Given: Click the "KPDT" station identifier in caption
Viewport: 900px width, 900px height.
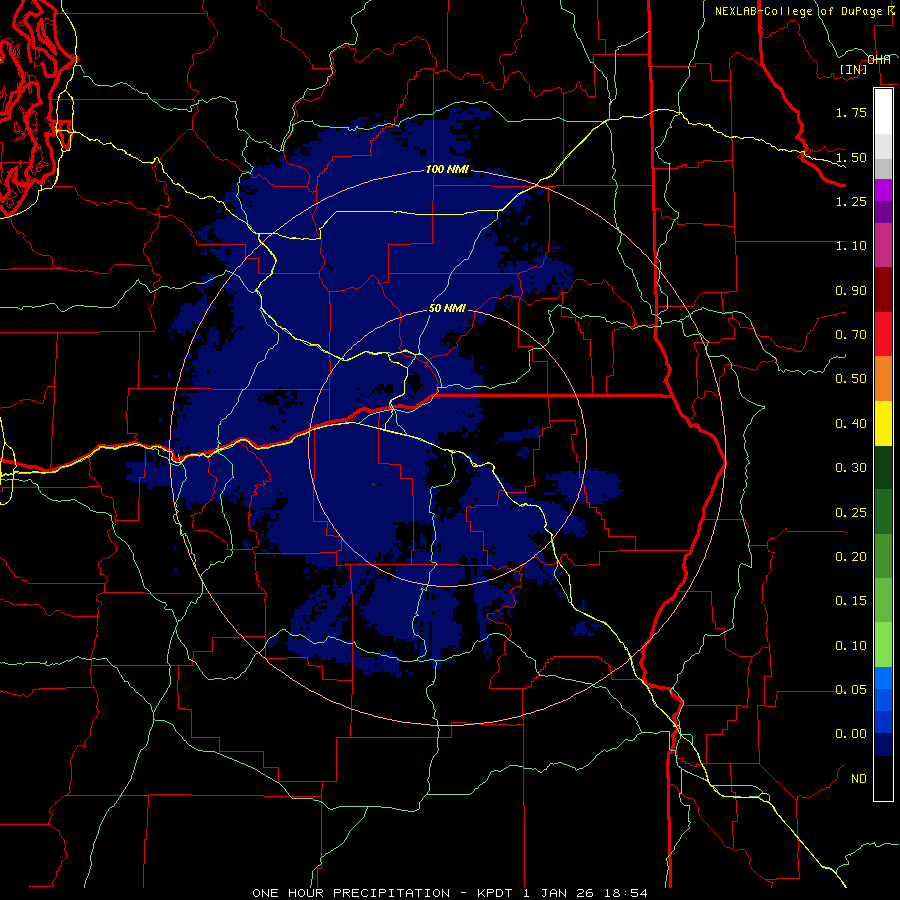Looking at the screenshot, I should (497, 893).
